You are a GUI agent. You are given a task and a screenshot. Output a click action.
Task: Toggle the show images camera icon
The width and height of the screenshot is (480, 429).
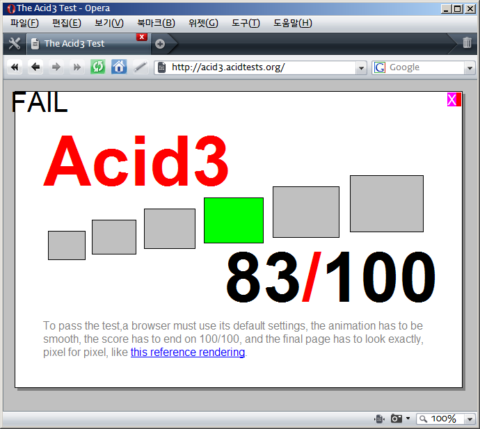coord(396,418)
